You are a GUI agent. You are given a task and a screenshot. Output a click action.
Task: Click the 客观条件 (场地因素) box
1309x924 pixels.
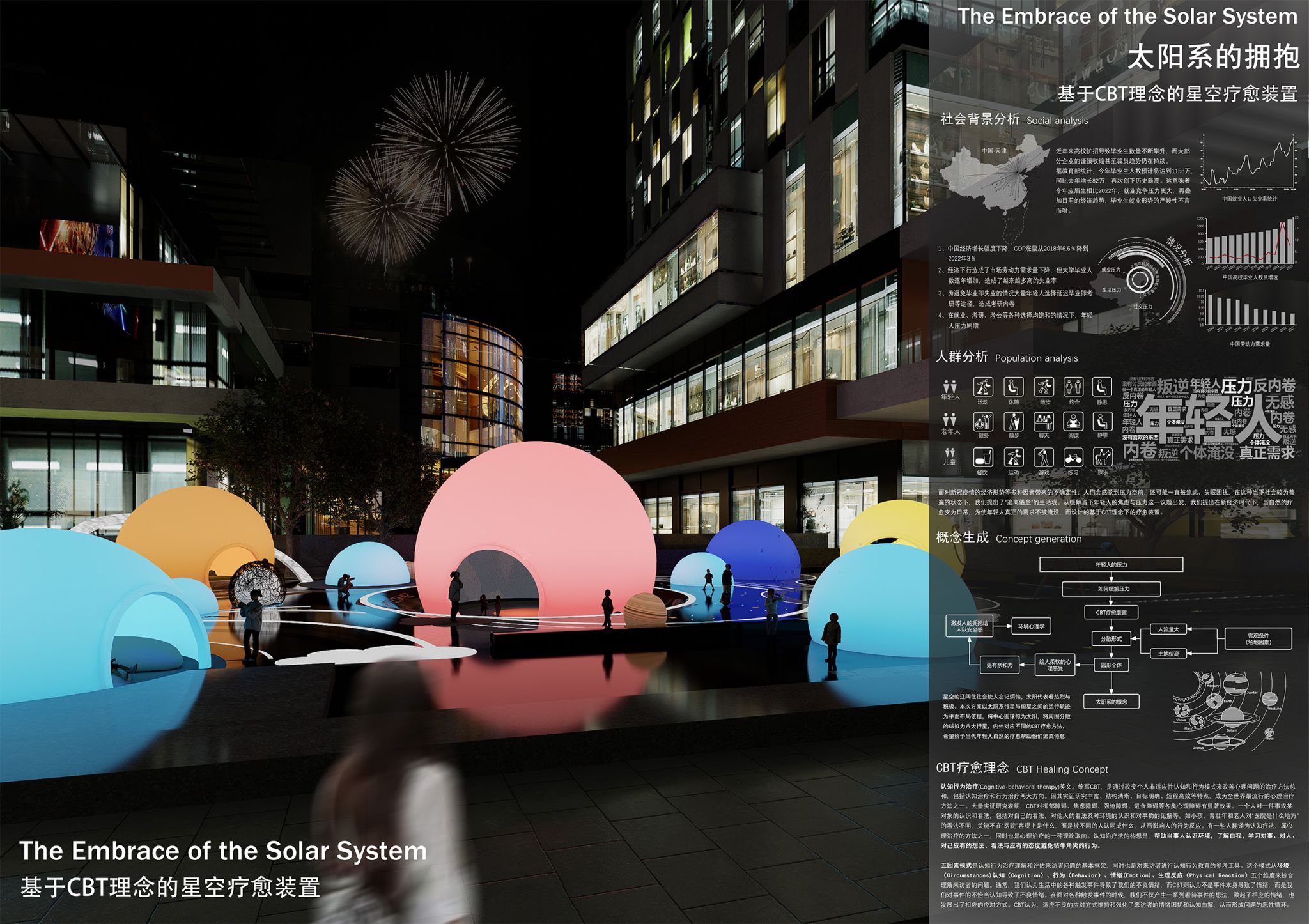point(1258,638)
